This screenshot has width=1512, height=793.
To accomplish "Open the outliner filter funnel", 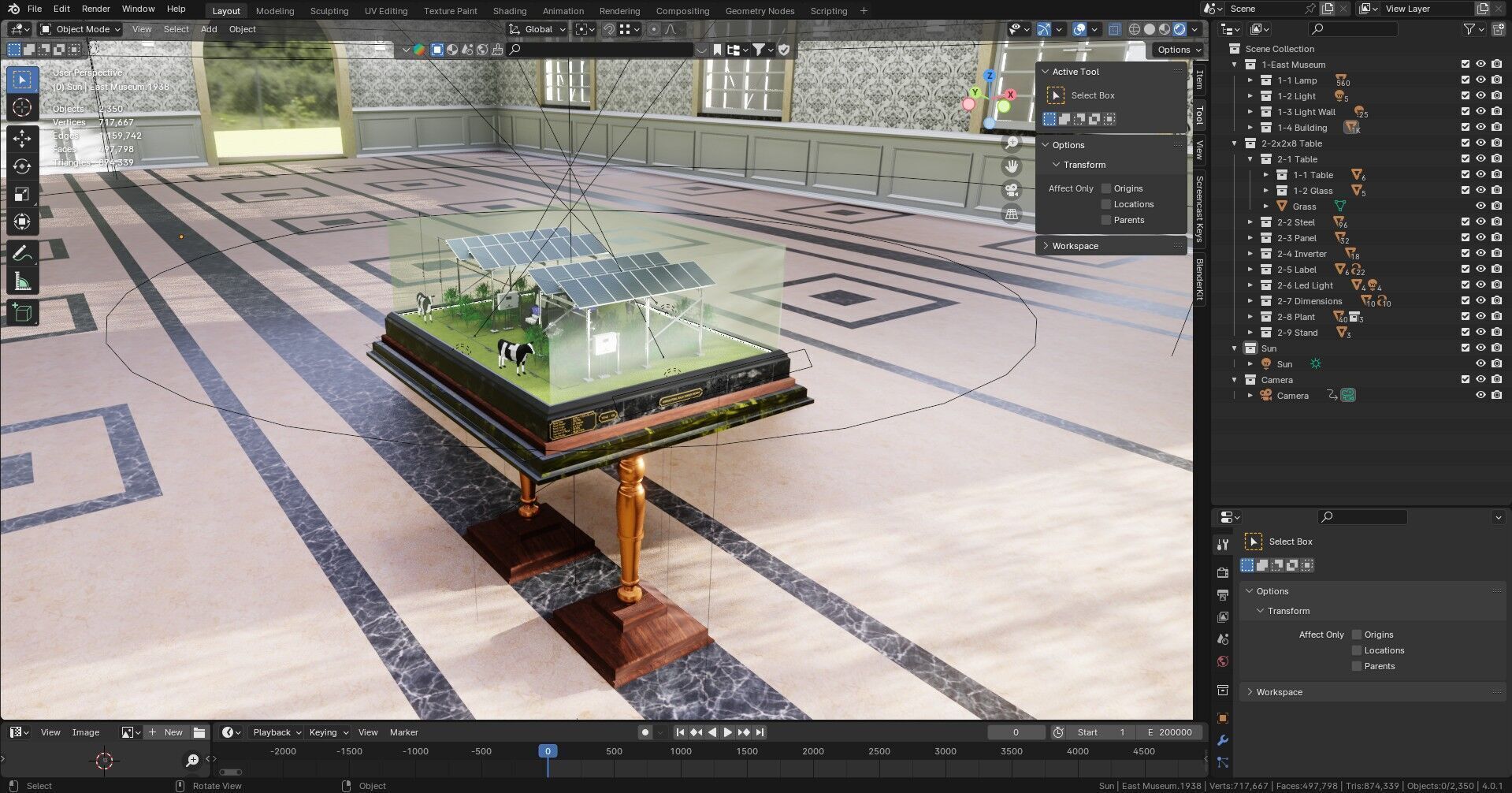I will point(1469,29).
